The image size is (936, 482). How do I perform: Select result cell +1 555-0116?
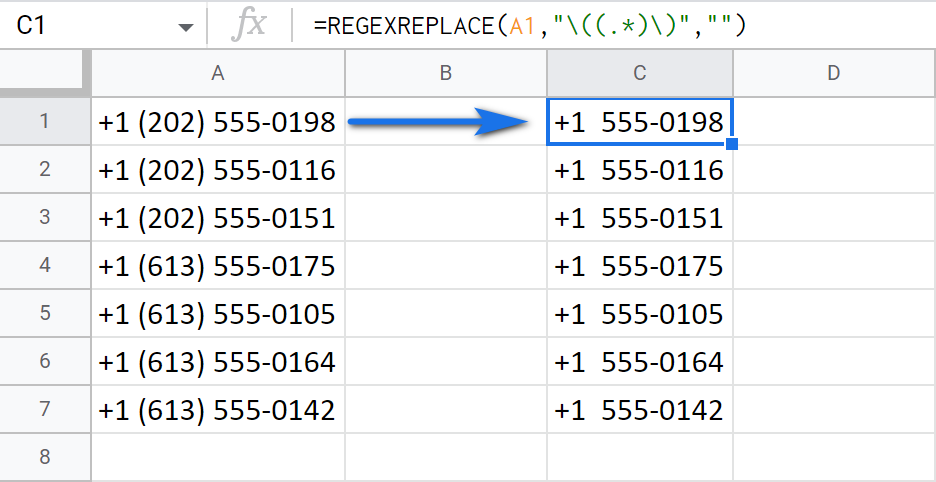(640, 169)
